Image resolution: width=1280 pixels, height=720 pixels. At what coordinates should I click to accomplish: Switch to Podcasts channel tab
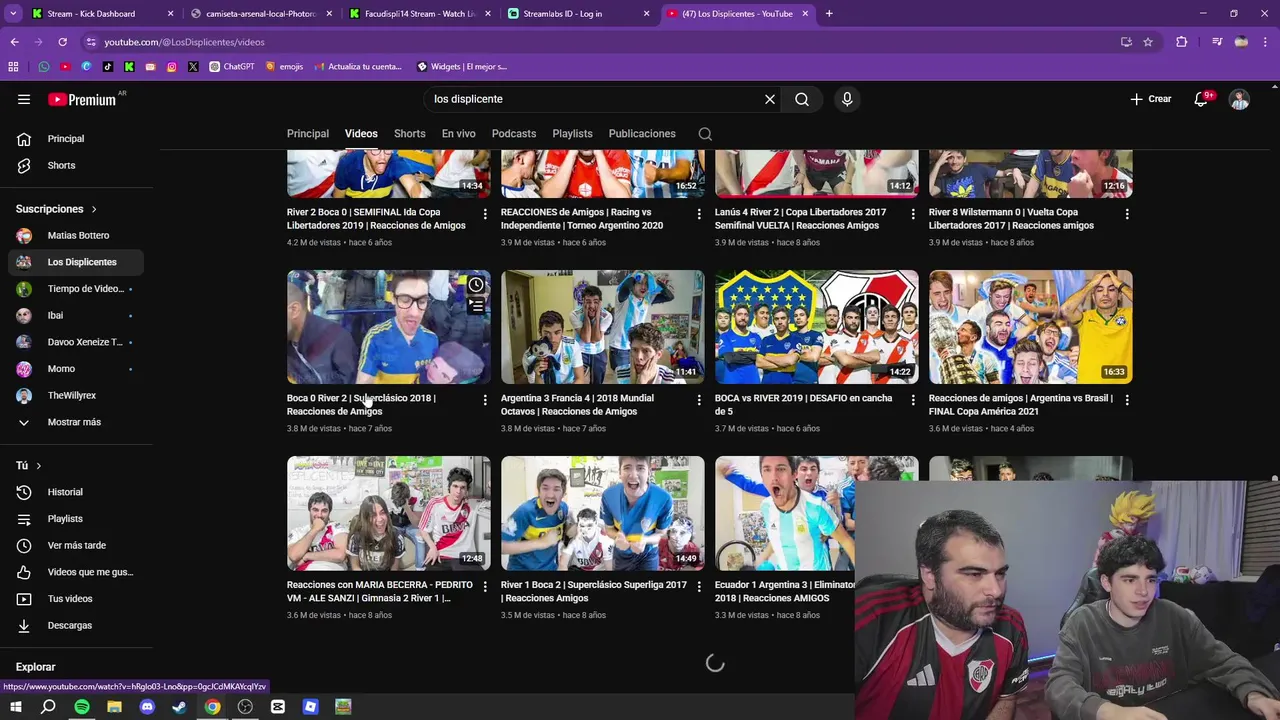click(x=514, y=134)
